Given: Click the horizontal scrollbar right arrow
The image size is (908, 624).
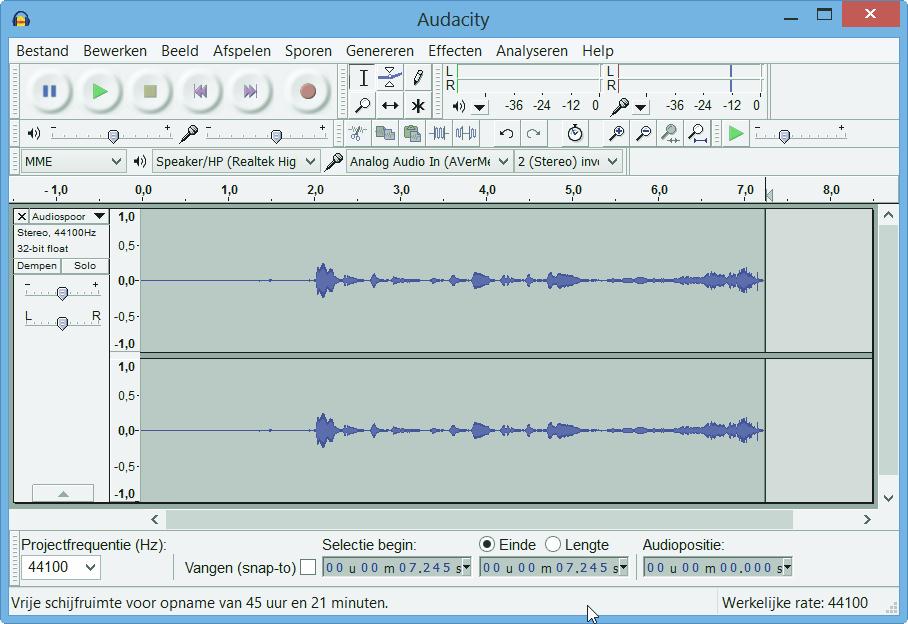Looking at the screenshot, I should coord(867,520).
